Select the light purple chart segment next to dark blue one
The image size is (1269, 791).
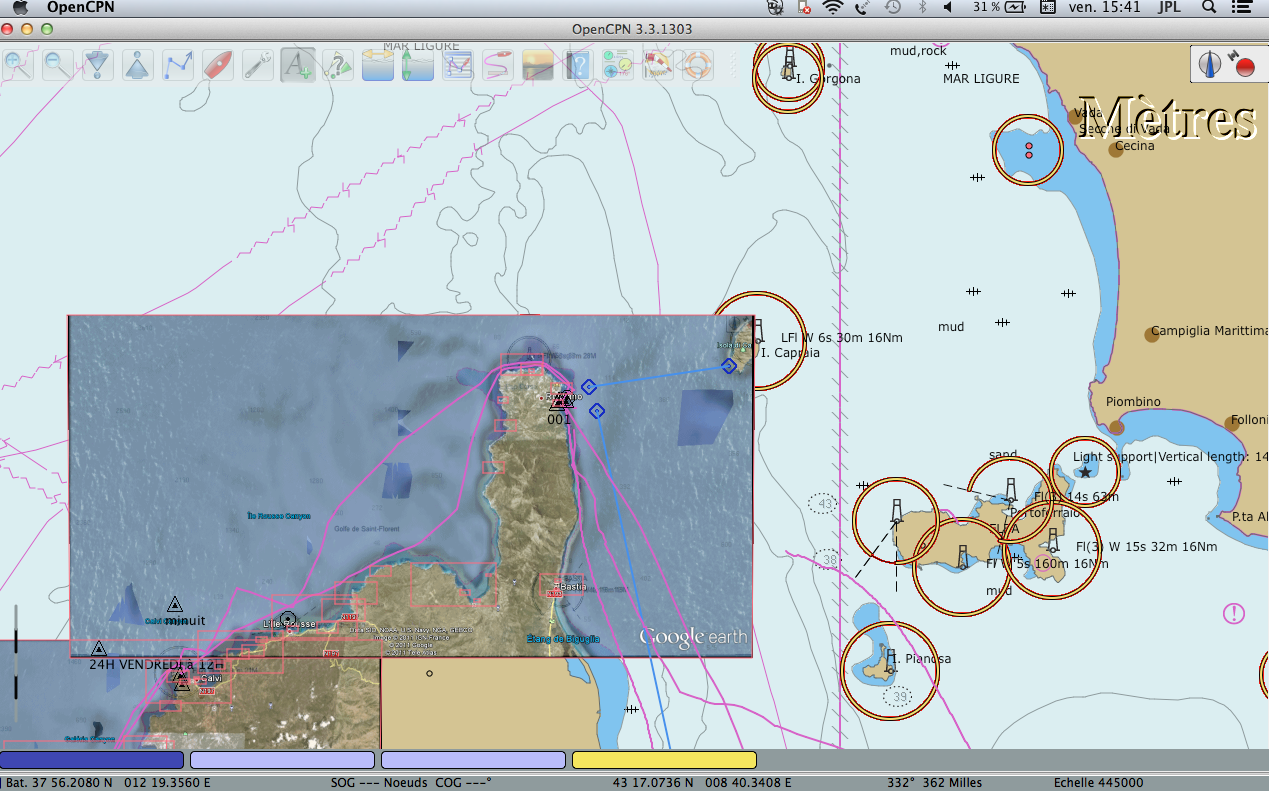[x=282, y=760]
